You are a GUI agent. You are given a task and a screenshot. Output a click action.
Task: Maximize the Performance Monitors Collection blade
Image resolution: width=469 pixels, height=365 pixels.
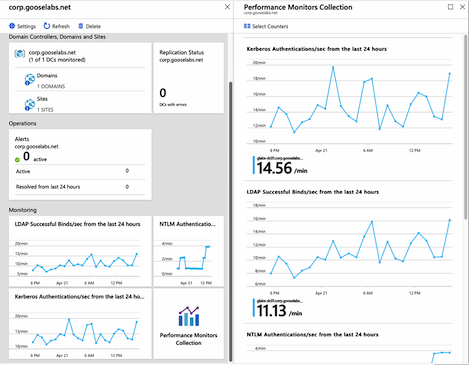pyautogui.click(x=450, y=7)
